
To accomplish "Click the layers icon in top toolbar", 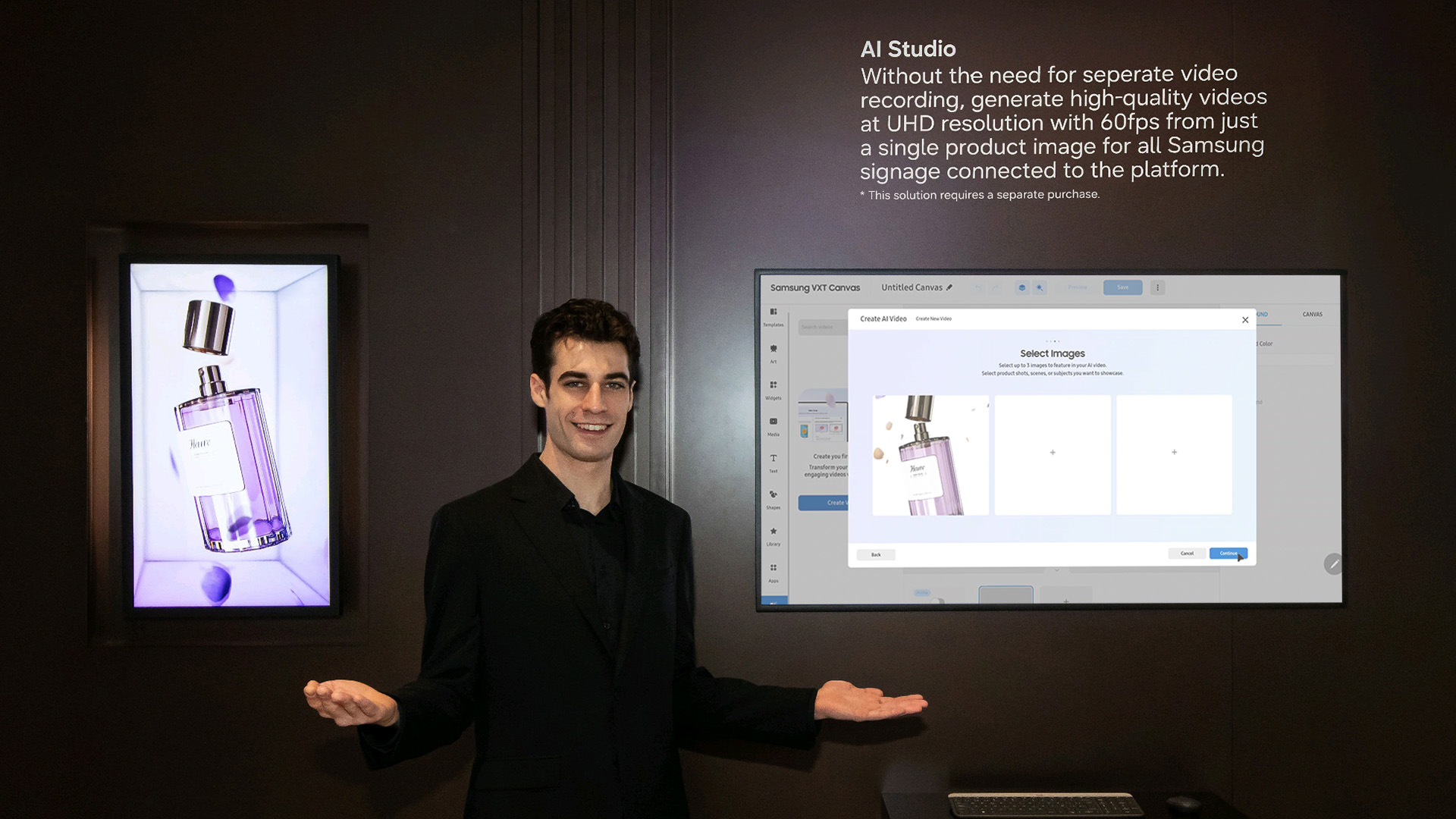I will [x=1022, y=287].
